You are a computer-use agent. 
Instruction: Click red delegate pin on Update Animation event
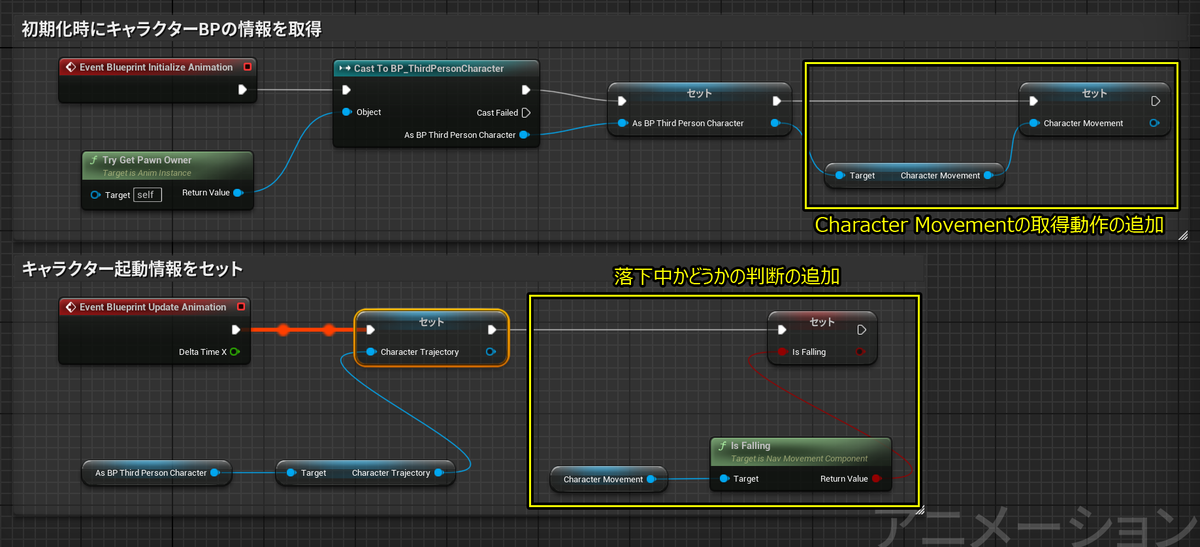click(241, 307)
